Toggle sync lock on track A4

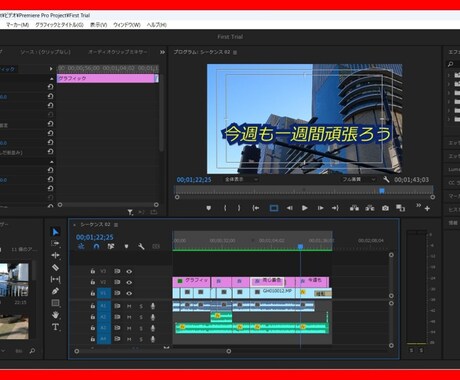click(117, 339)
